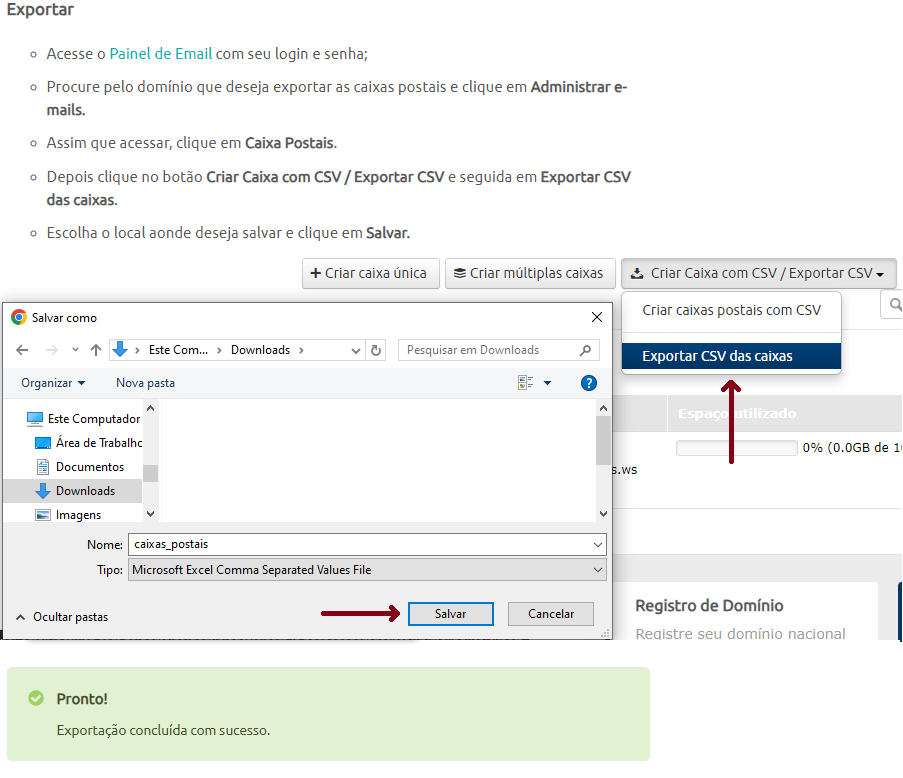Open the Organizar dropdown menu
This screenshot has width=903, height=778.
point(53,383)
